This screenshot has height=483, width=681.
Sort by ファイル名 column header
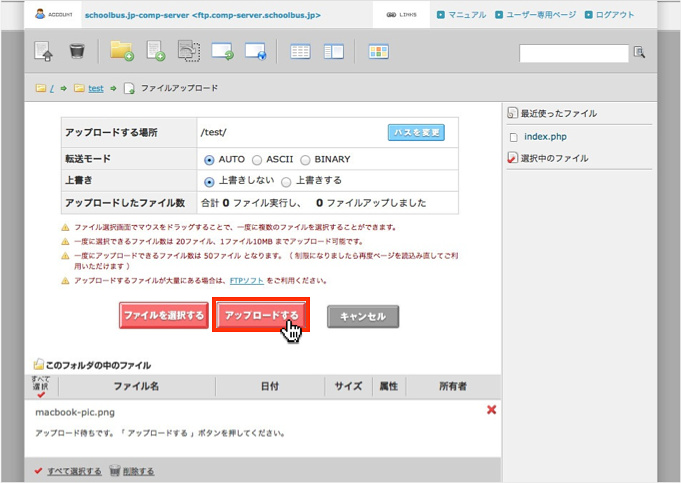(x=136, y=386)
